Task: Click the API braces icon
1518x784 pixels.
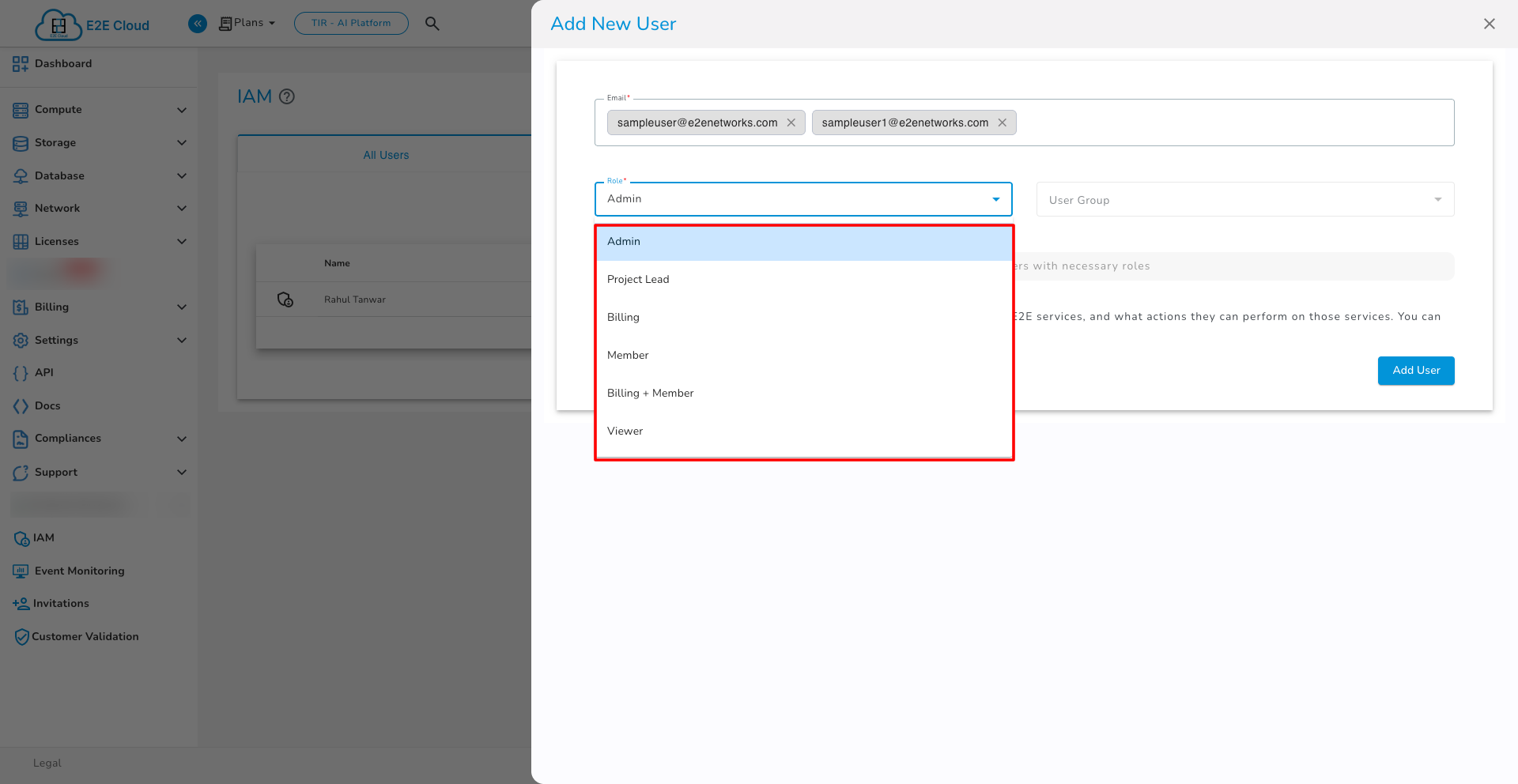Action: tap(21, 373)
